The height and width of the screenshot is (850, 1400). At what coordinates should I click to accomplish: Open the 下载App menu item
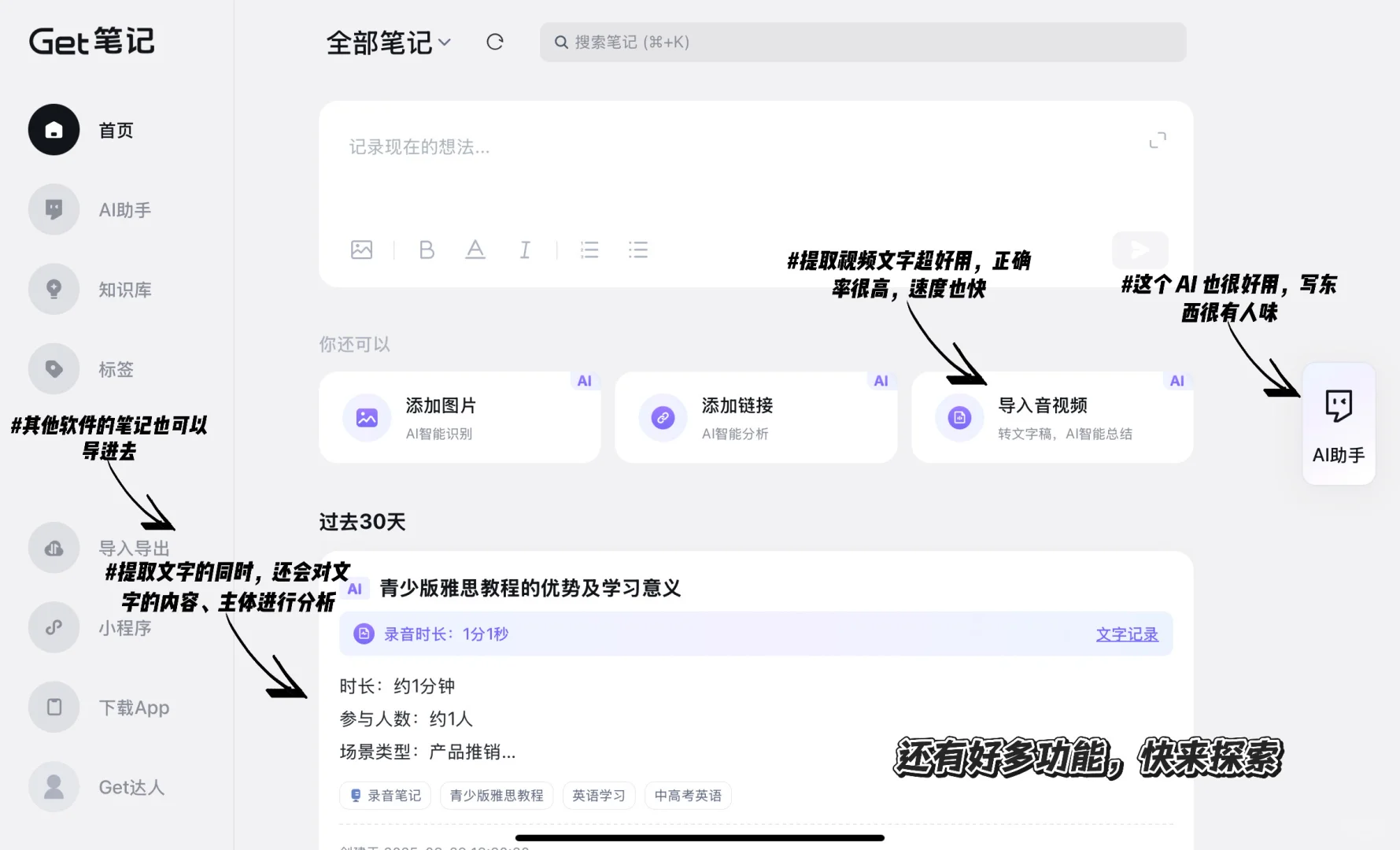point(54,707)
